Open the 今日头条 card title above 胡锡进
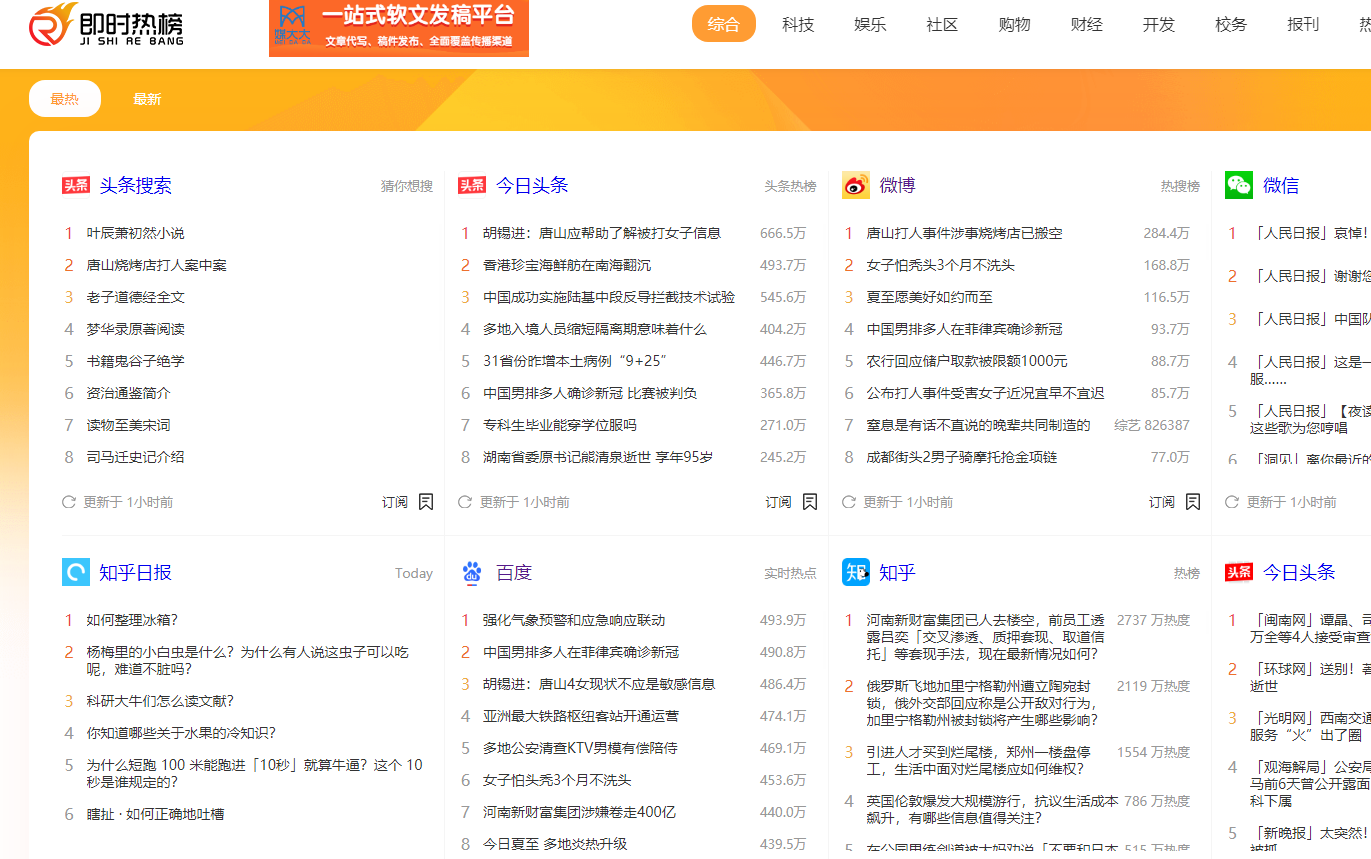1371x859 pixels. click(x=532, y=185)
